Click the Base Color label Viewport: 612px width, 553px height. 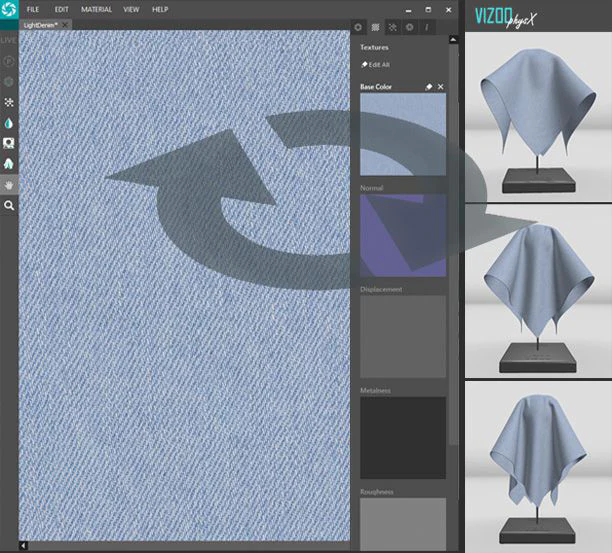[x=375, y=87]
